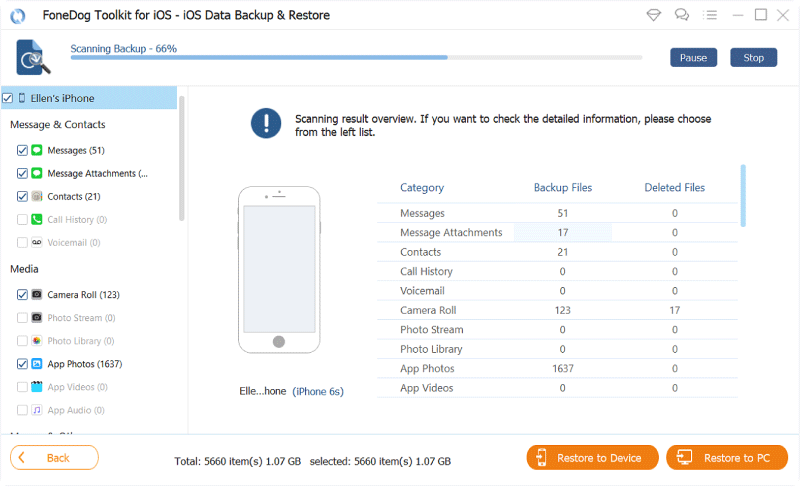Toggle the Ellen's iPhone checkbox
The image size is (800, 487).
click(x=8, y=98)
